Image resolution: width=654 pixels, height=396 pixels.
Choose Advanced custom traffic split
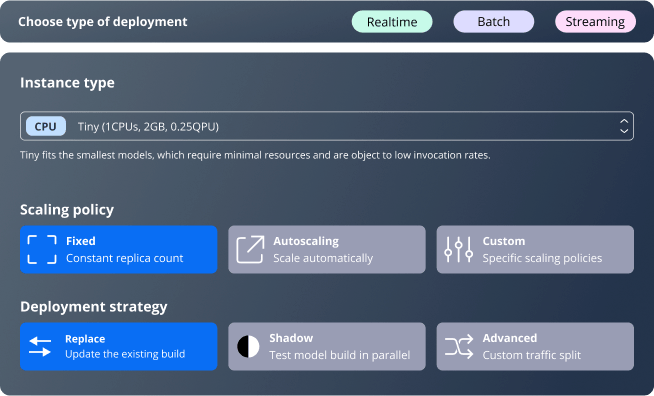click(535, 346)
